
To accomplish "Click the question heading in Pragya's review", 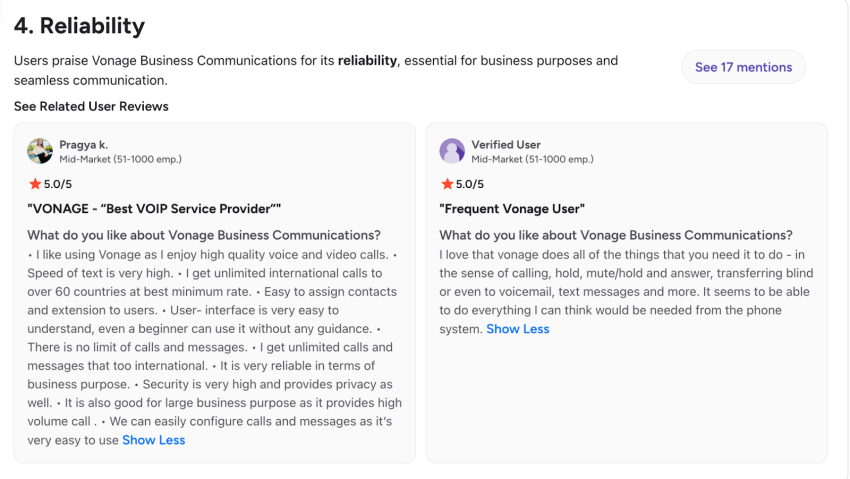I will (x=204, y=235).
